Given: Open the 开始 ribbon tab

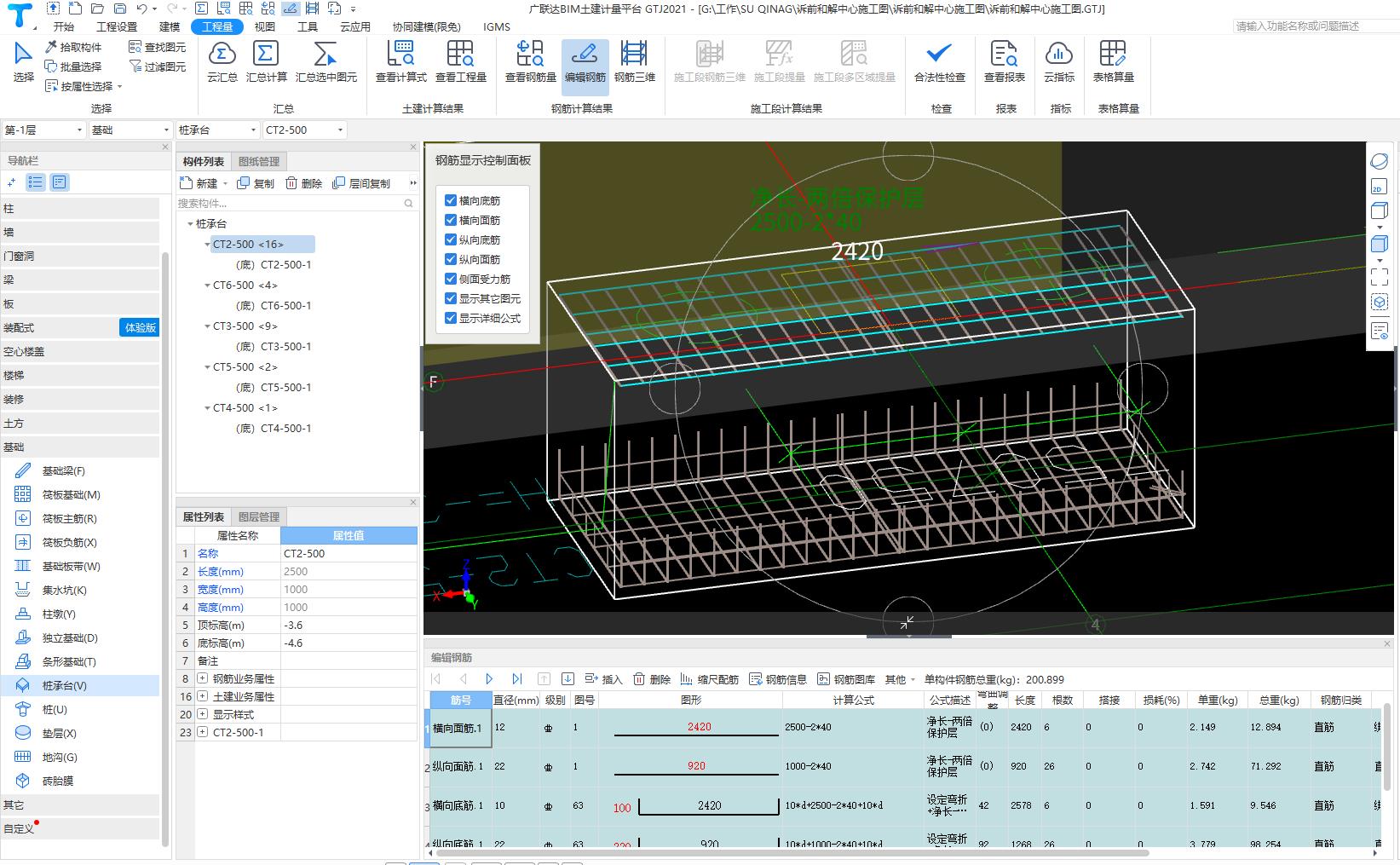Looking at the screenshot, I should click(x=63, y=26).
